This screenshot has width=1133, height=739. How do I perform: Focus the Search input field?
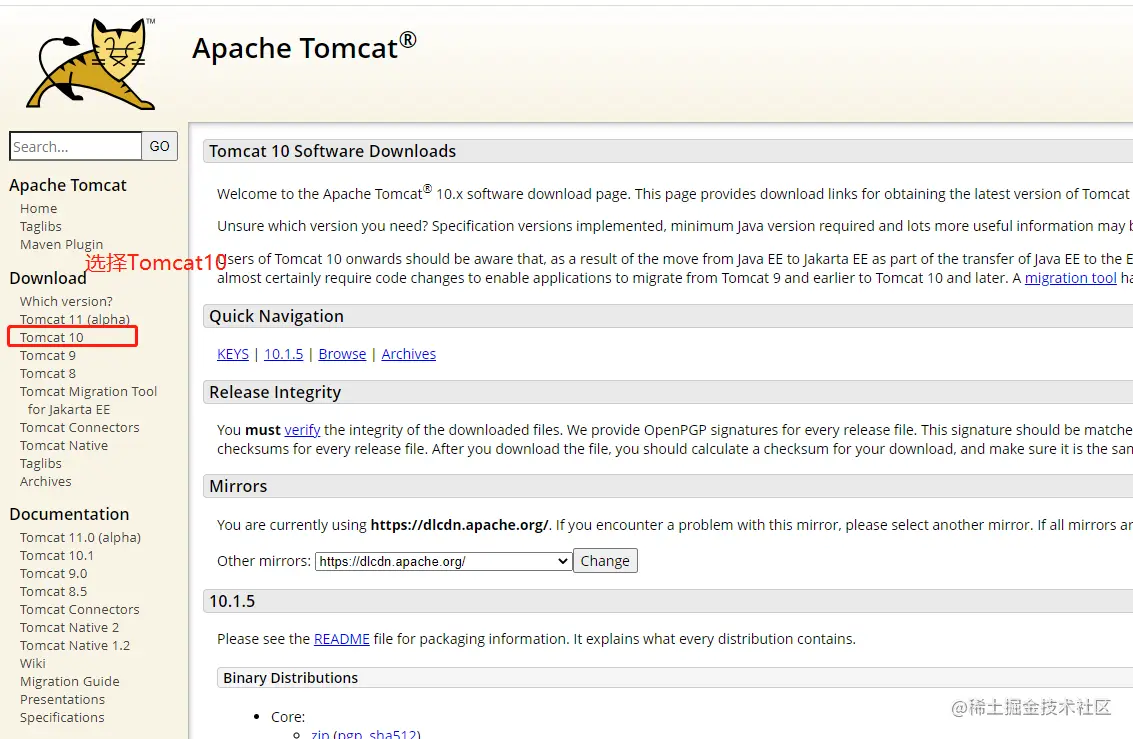[x=76, y=146]
